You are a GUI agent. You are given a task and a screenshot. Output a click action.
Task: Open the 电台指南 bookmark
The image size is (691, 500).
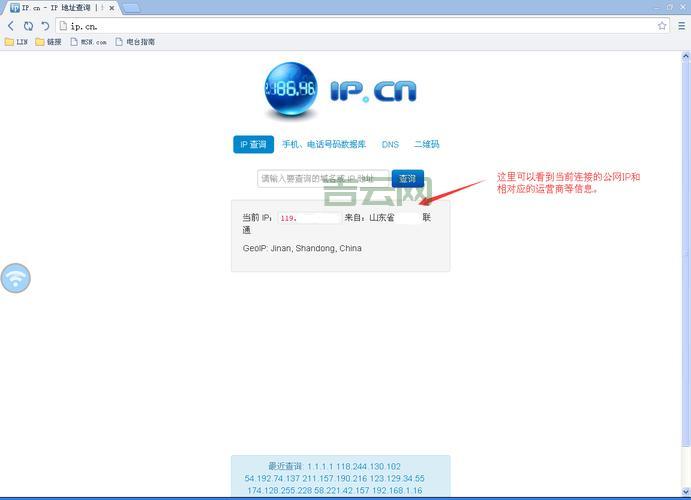134,42
